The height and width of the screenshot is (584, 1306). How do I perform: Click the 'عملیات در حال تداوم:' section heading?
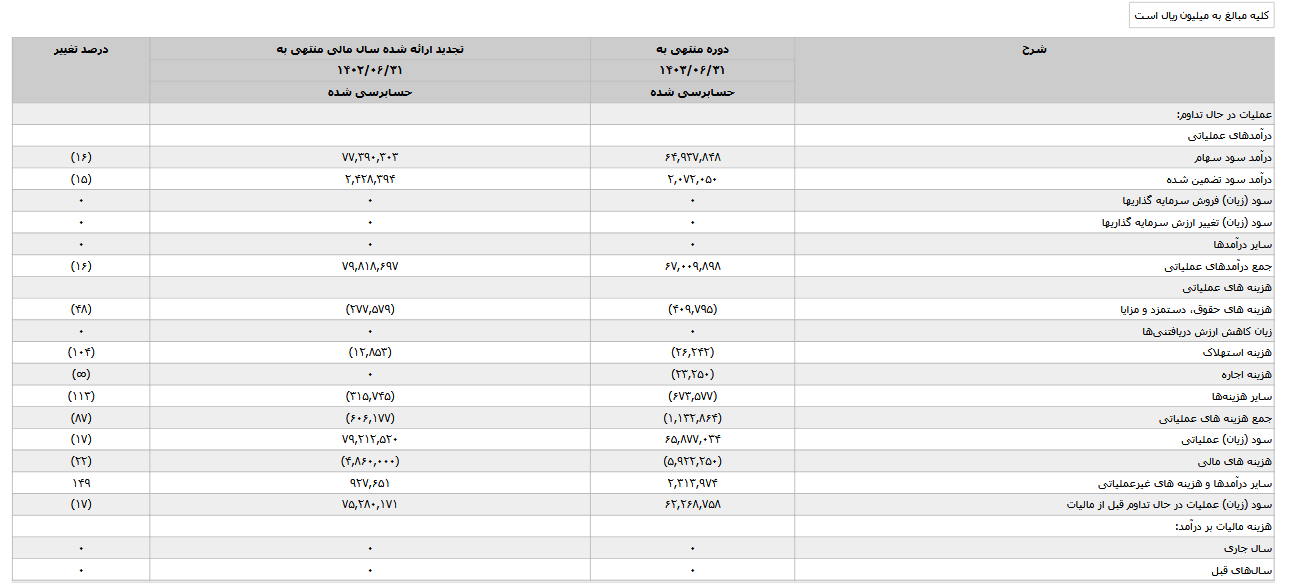[1224, 114]
